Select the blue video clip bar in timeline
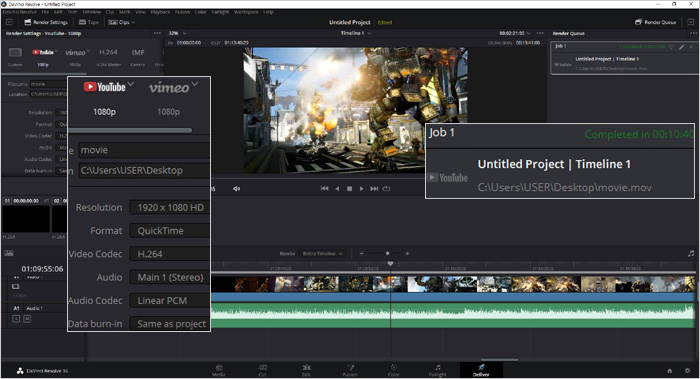Screen dimensions: 700x379 coord(453,297)
